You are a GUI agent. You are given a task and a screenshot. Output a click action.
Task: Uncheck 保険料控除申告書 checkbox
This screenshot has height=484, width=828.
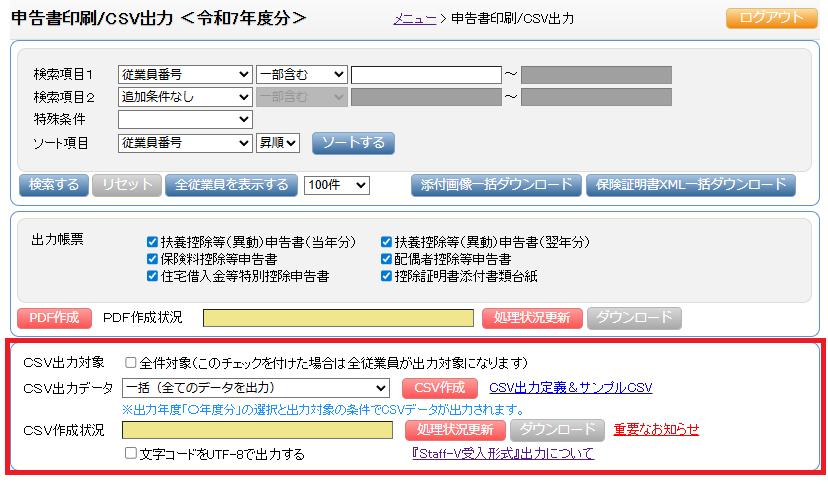pos(153,259)
